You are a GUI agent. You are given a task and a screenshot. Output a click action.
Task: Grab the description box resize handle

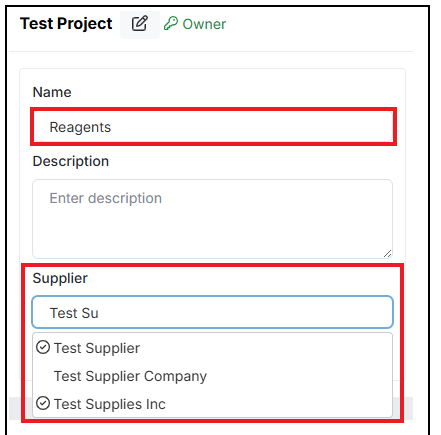387,254
